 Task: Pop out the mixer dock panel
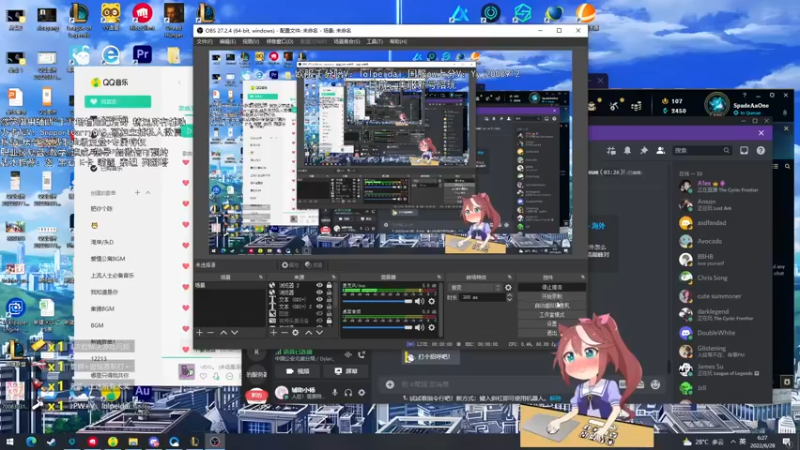(x=438, y=277)
